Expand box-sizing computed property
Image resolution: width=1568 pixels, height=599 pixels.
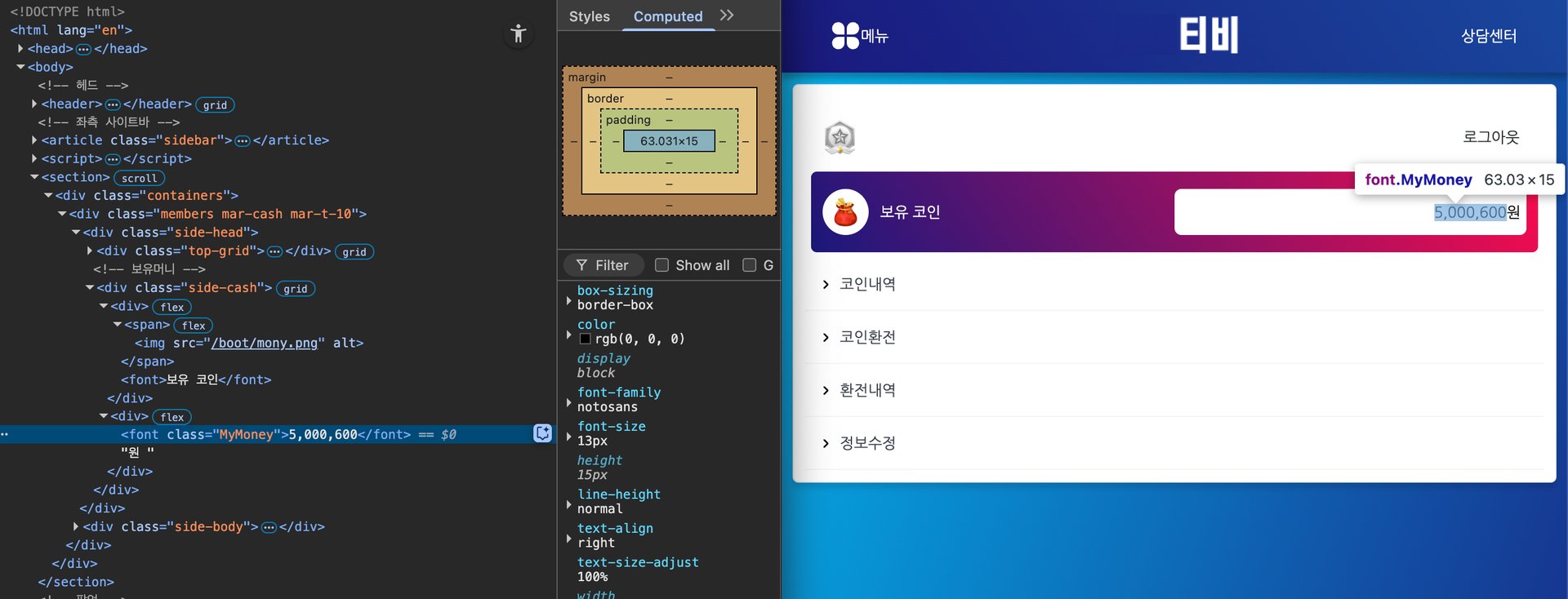568,300
